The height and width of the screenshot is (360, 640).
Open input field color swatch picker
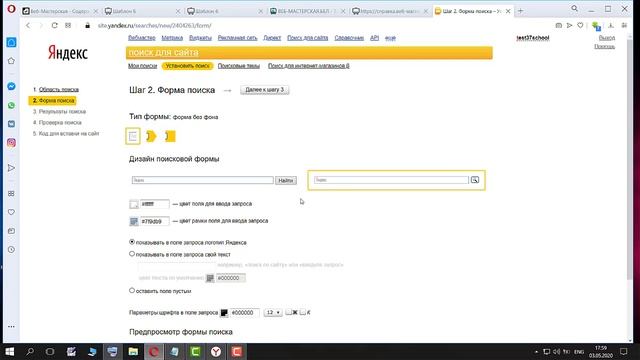(x=133, y=204)
